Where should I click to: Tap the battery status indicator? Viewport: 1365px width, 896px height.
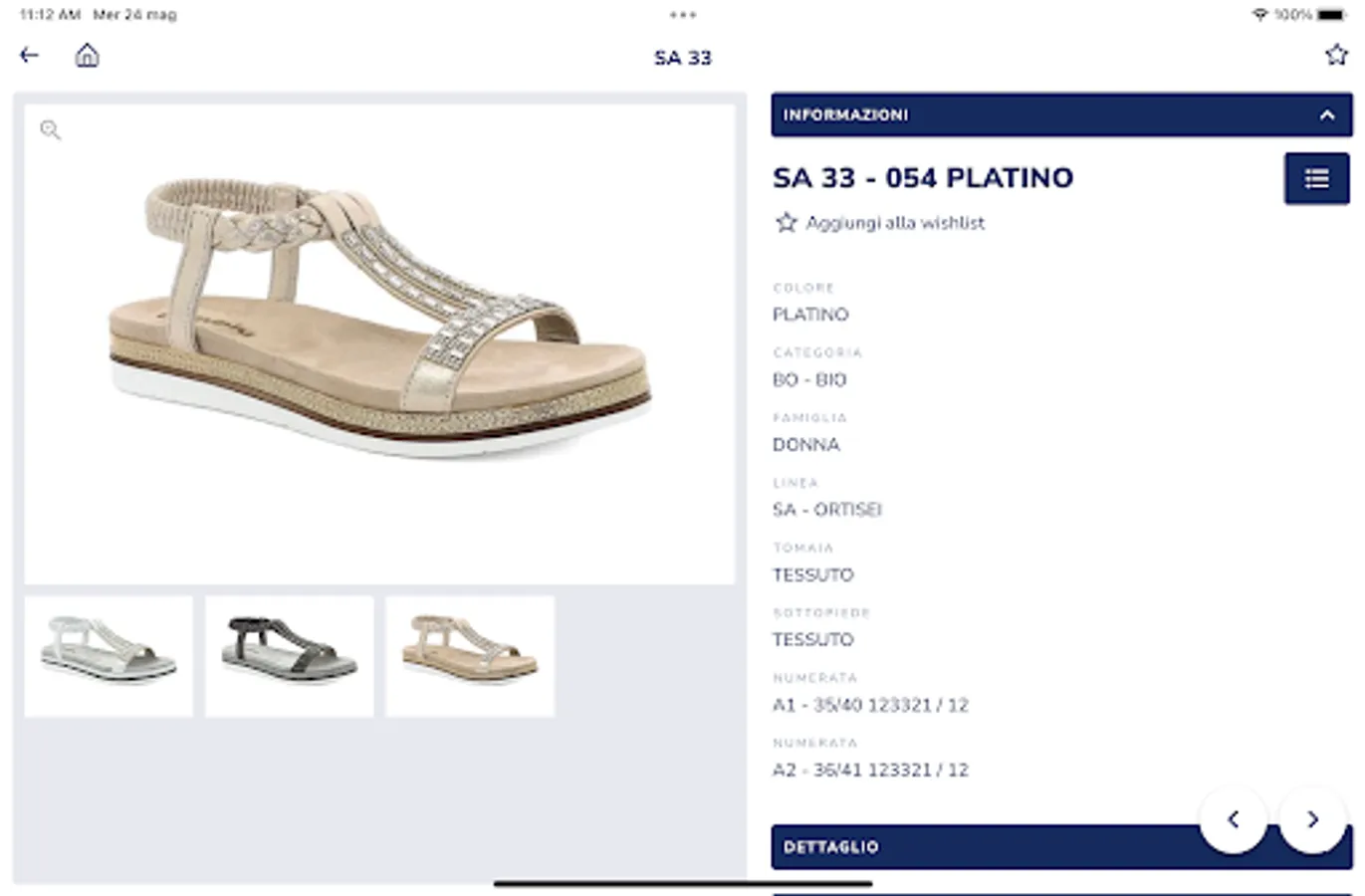click(x=1331, y=15)
